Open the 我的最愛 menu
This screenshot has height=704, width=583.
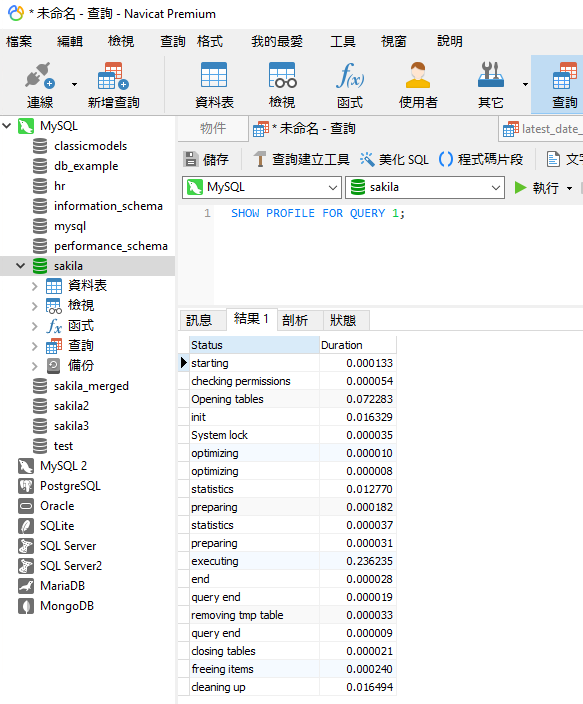277,41
